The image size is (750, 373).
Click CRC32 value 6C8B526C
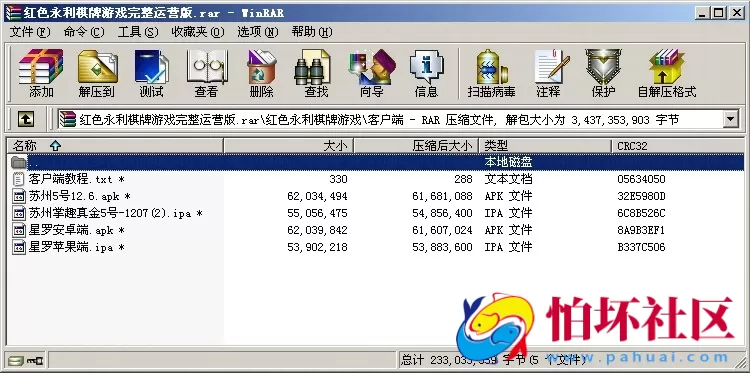click(641, 213)
